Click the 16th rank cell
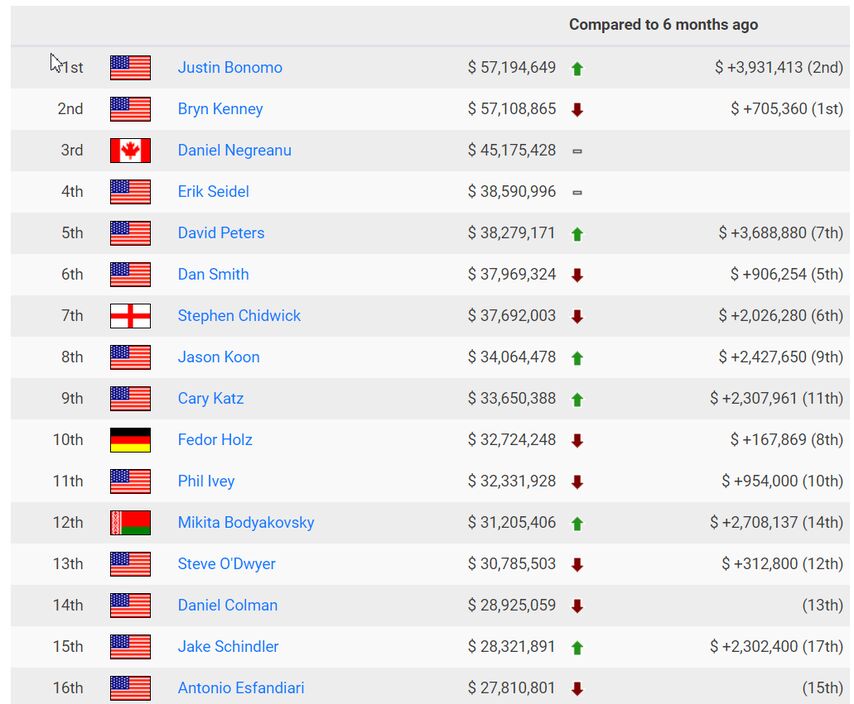The width and height of the screenshot is (854, 704). (68, 688)
